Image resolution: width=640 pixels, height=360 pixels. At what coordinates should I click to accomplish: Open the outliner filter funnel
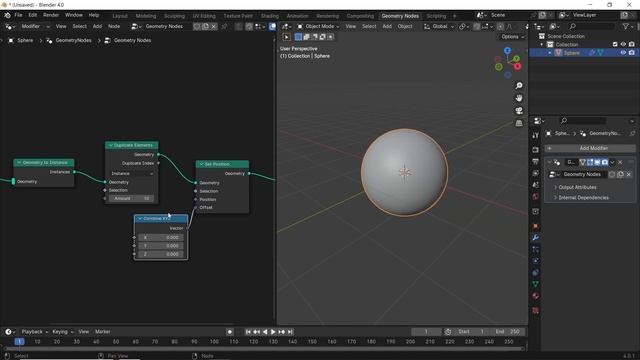click(x=626, y=27)
